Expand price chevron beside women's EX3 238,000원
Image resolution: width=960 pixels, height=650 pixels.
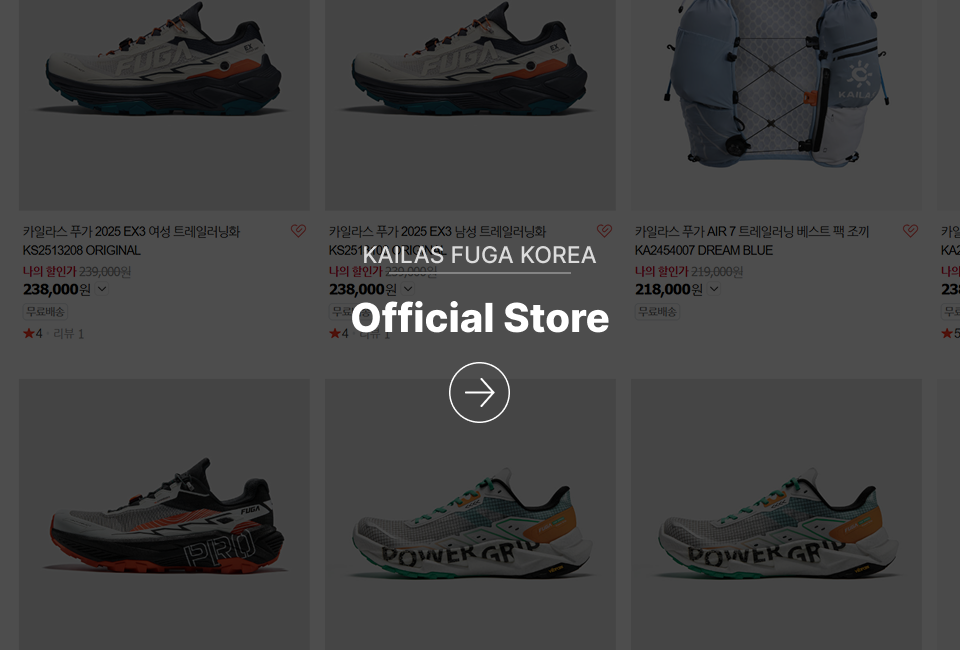pos(102,289)
